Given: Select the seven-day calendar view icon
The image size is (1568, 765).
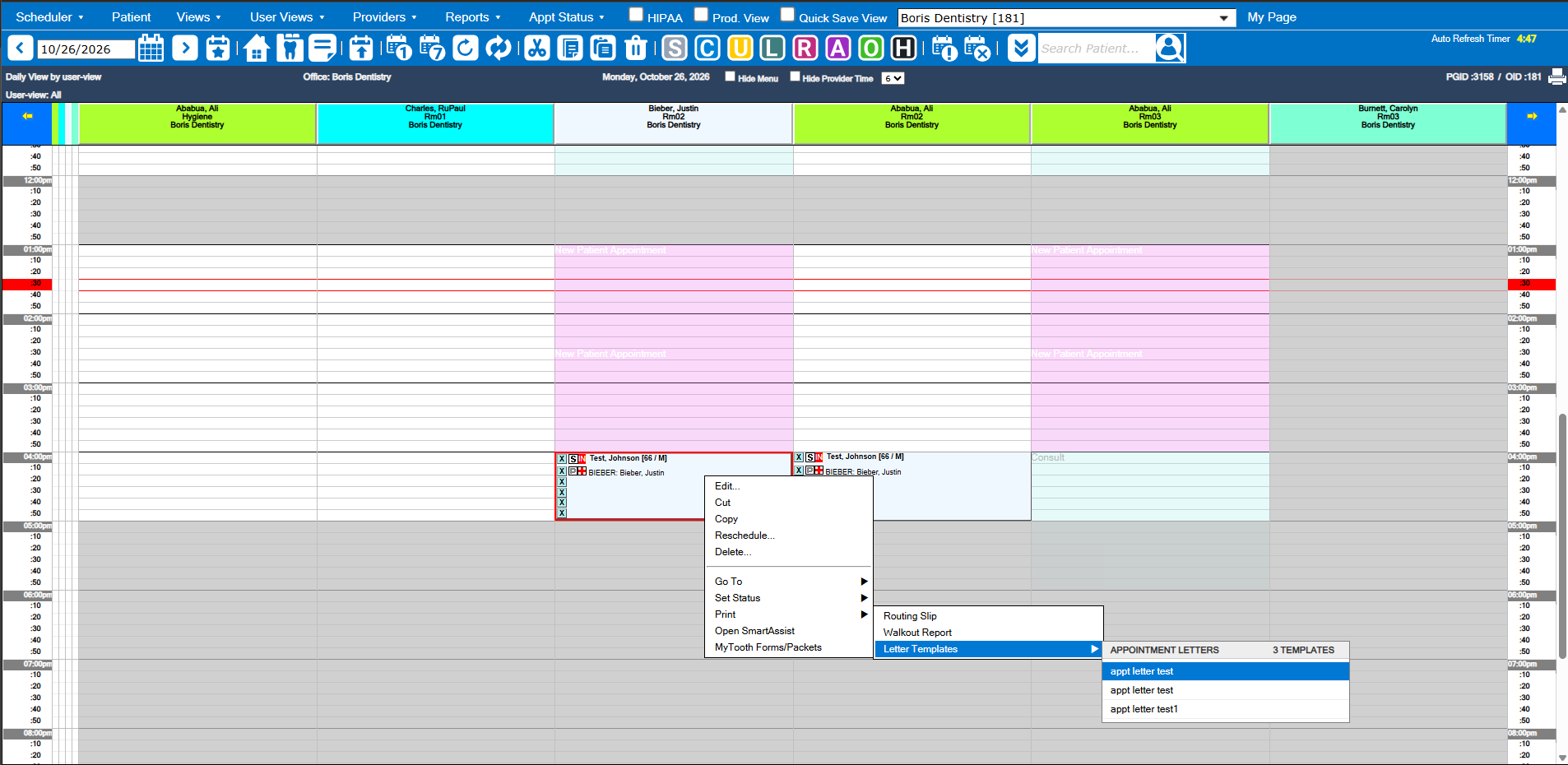Looking at the screenshot, I should coord(432,49).
